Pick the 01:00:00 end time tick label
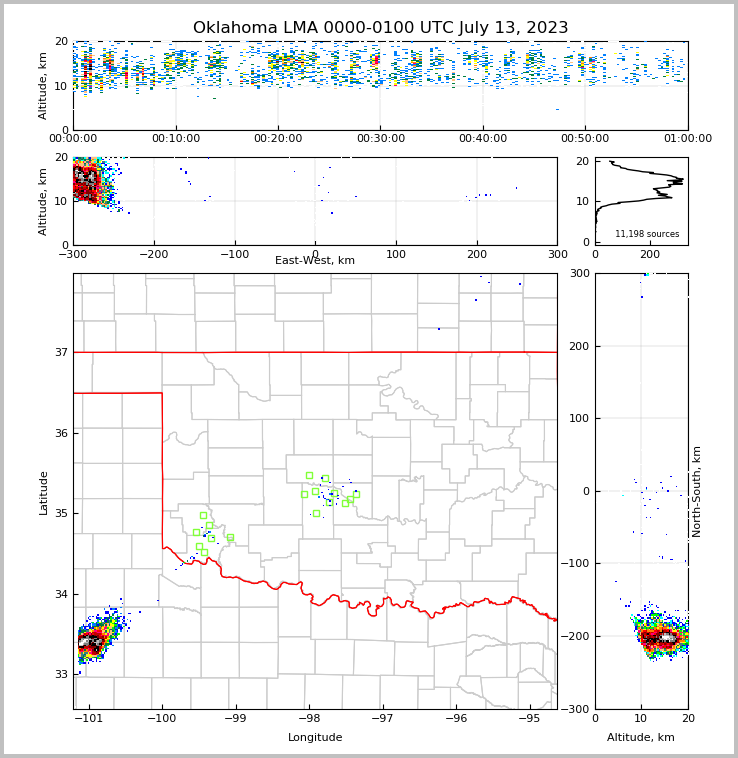This screenshot has height=758, width=738. coord(687,139)
